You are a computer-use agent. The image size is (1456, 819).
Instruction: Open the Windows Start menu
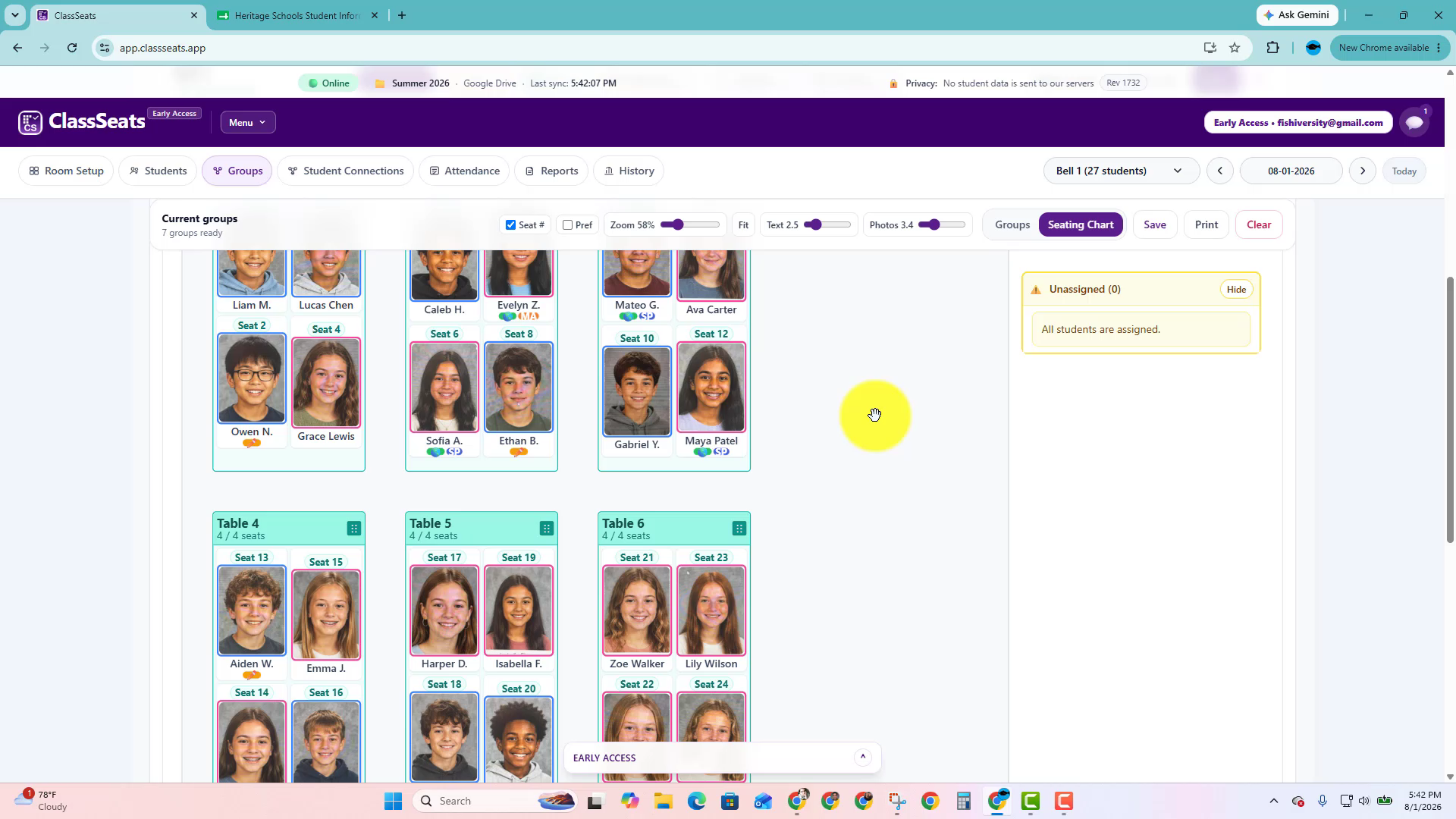pos(393,801)
